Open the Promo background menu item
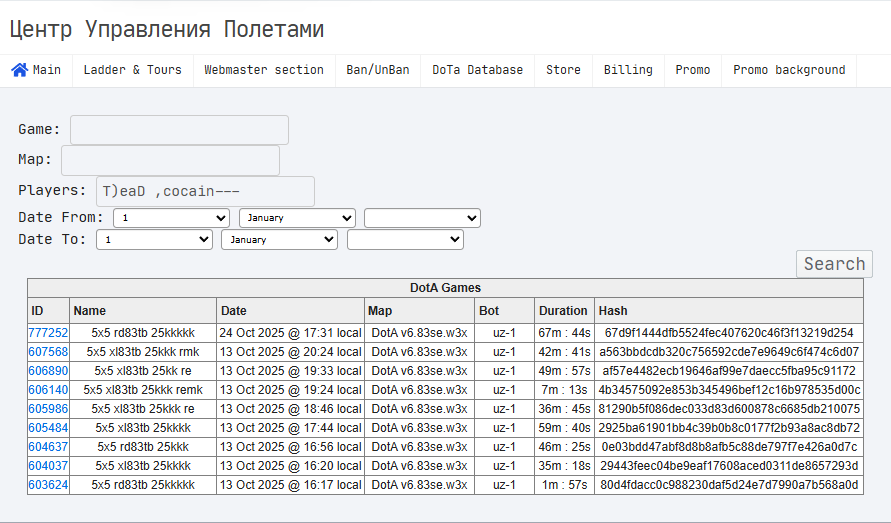Screen dimensions: 891x523 pos(789,70)
